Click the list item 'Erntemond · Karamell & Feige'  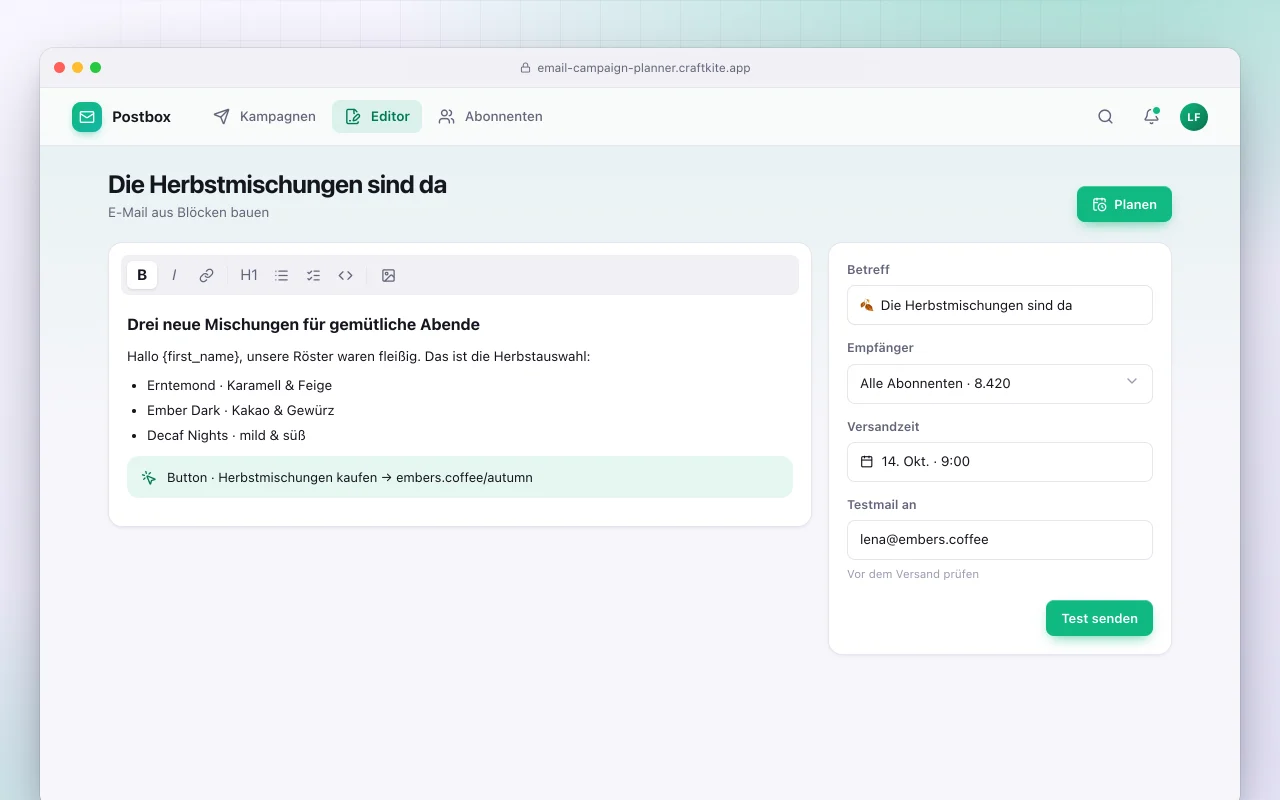click(x=239, y=385)
